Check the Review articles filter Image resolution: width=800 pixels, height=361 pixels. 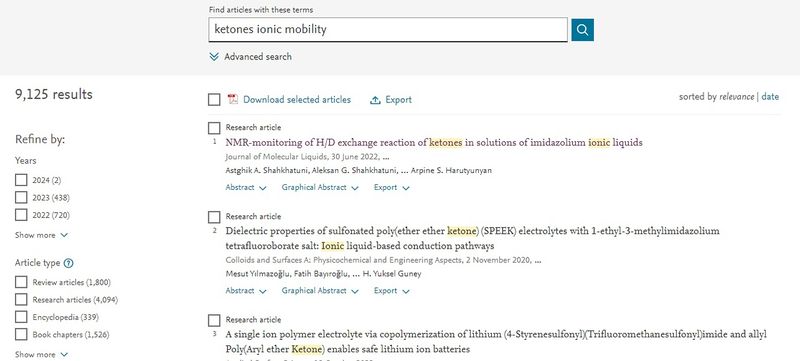coord(21,282)
